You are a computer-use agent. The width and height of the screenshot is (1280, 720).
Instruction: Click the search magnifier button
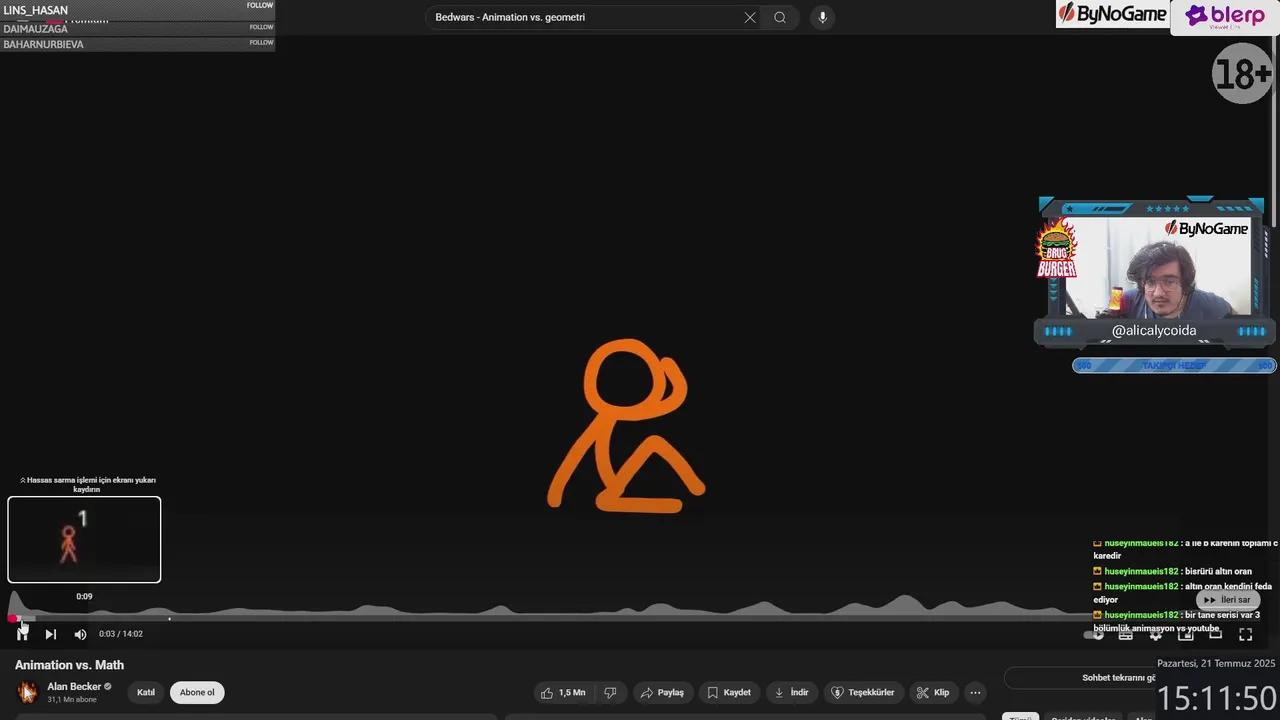[x=780, y=17]
